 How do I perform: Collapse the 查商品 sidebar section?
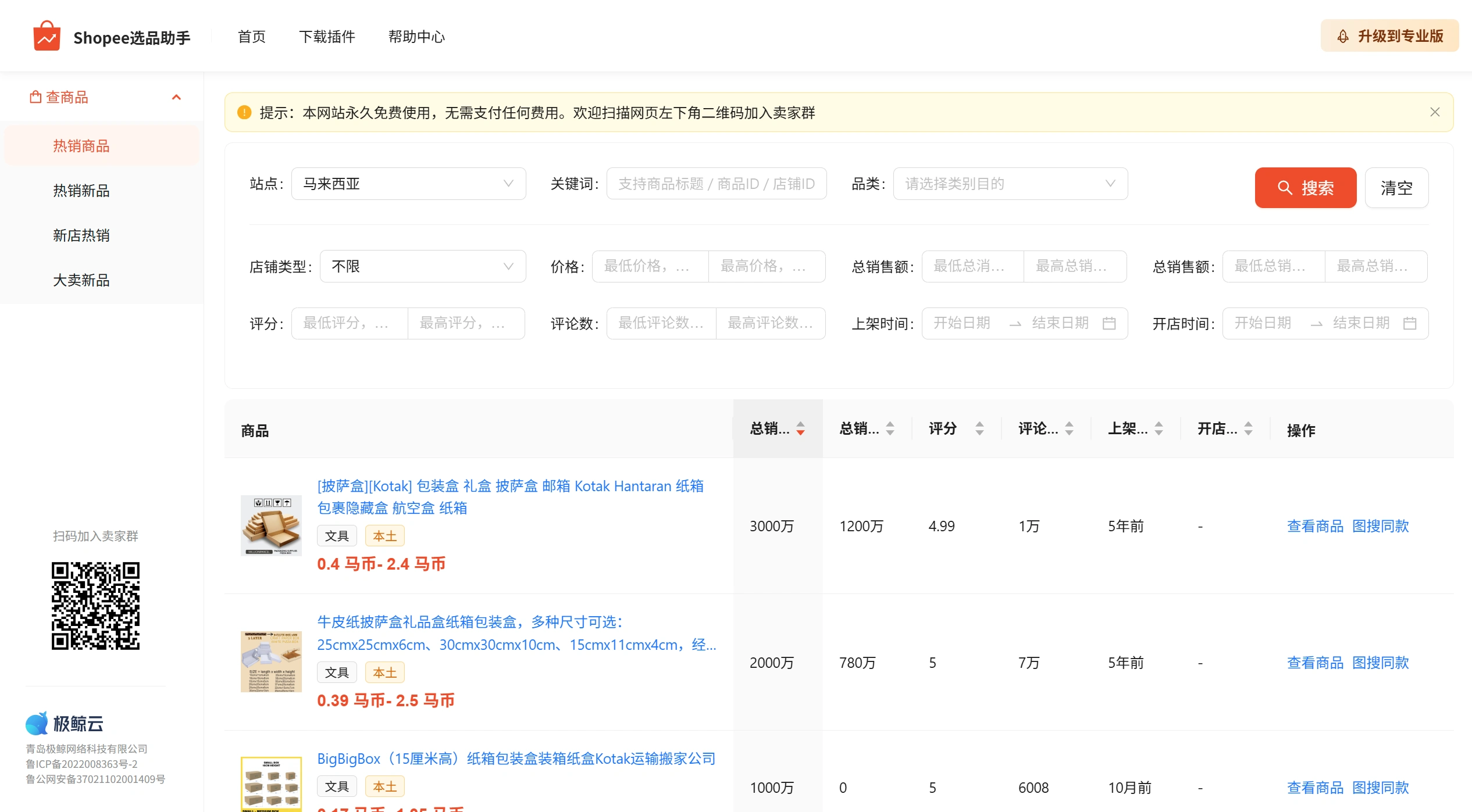[x=177, y=97]
